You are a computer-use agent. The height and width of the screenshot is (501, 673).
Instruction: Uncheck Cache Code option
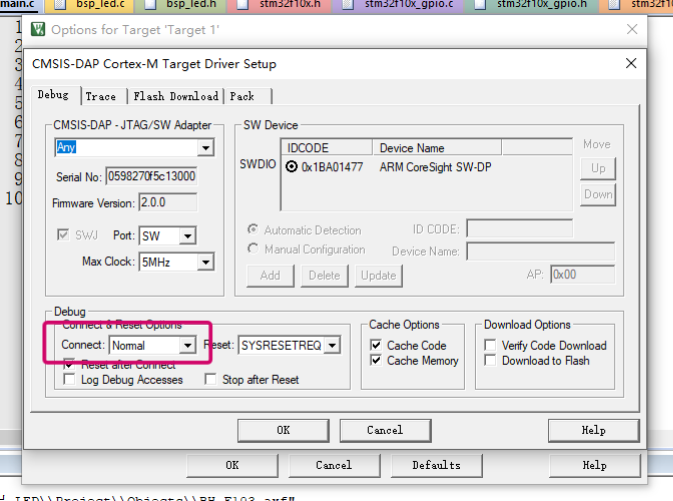[376, 345]
